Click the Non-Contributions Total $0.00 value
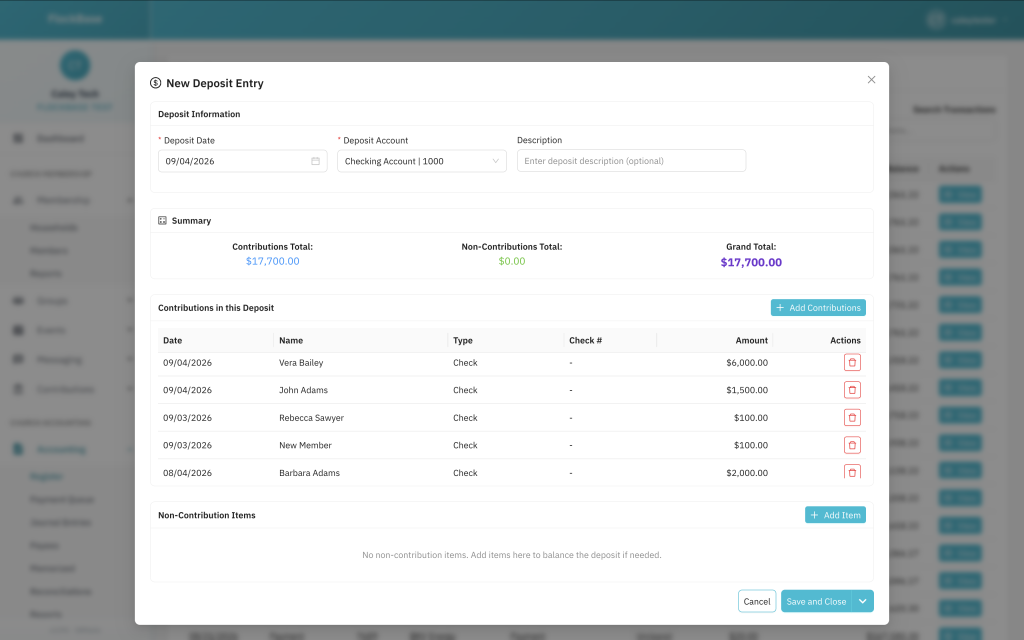 point(512,261)
